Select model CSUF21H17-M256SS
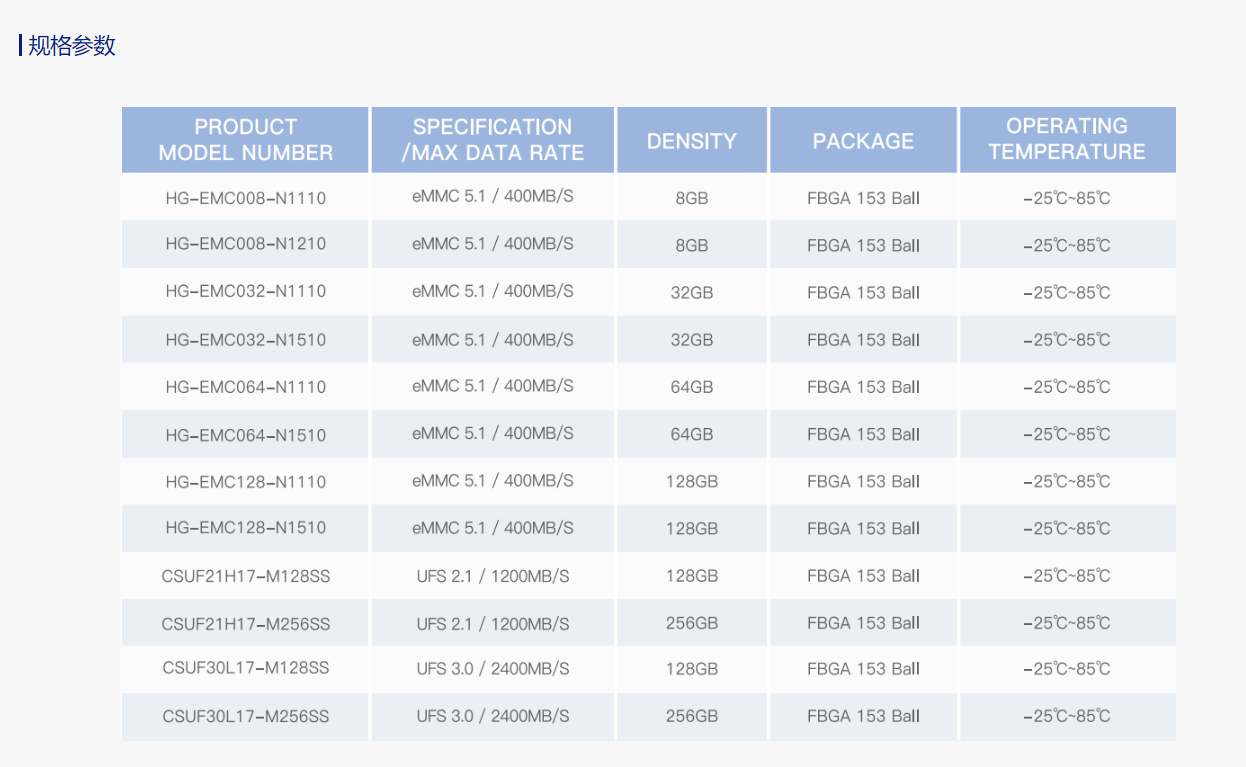 [246, 624]
